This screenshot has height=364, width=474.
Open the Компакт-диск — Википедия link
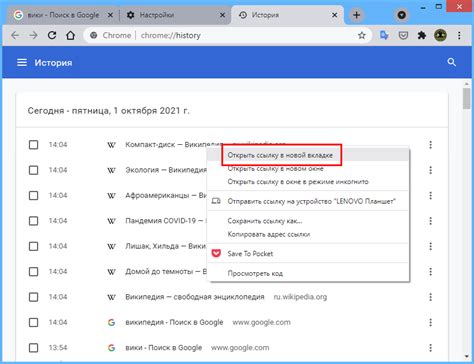click(x=173, y=145)
